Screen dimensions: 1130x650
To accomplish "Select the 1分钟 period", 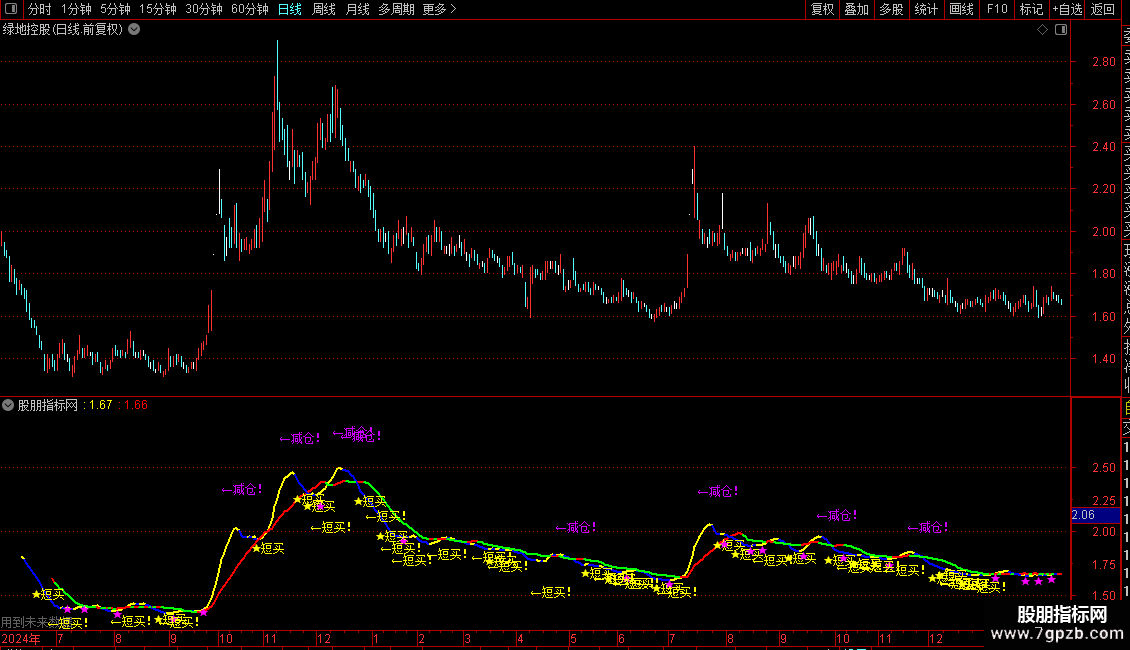I will click(x=76, y=9).
